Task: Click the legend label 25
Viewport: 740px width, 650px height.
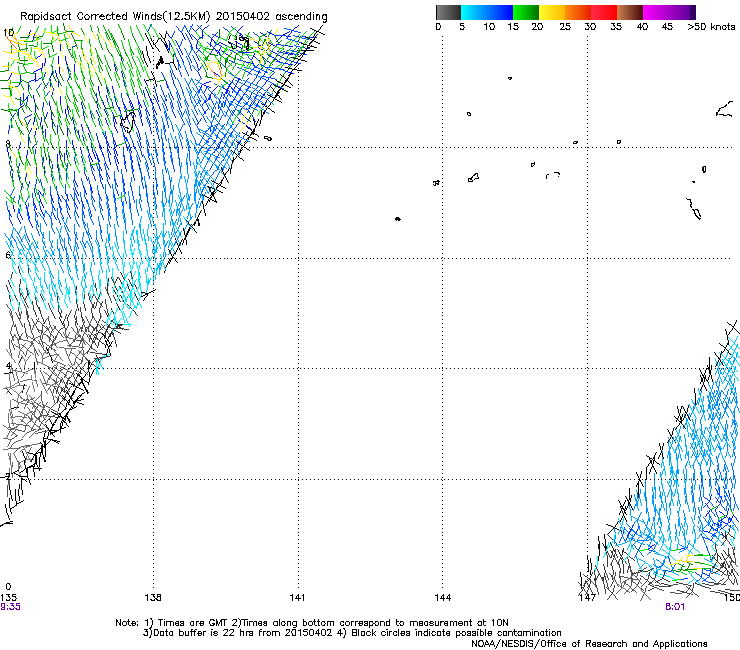Action: 565,27
